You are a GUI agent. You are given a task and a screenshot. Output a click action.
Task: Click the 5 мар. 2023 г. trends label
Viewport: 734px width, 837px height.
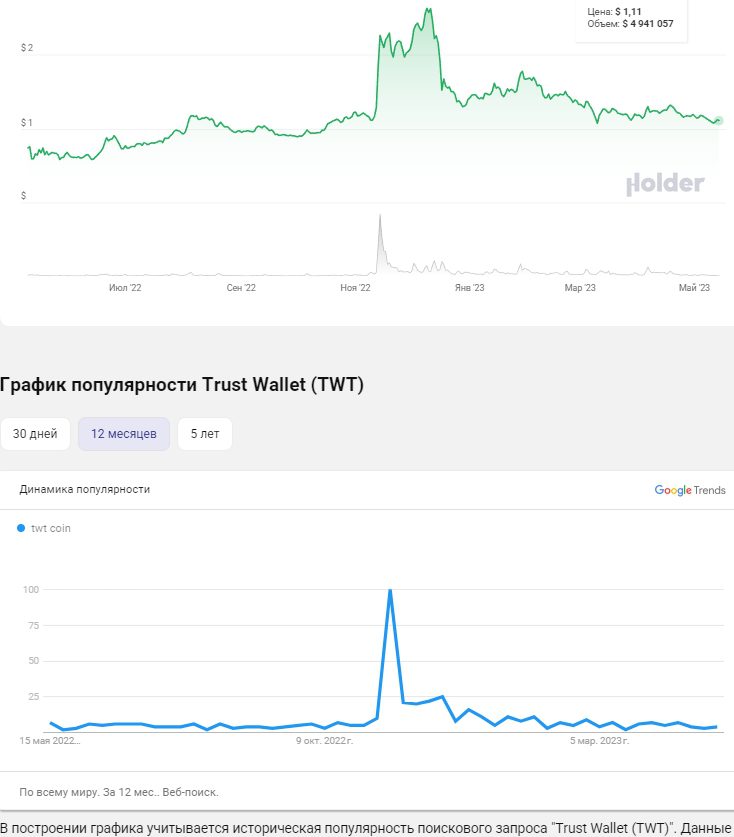(x=600, y=741)
